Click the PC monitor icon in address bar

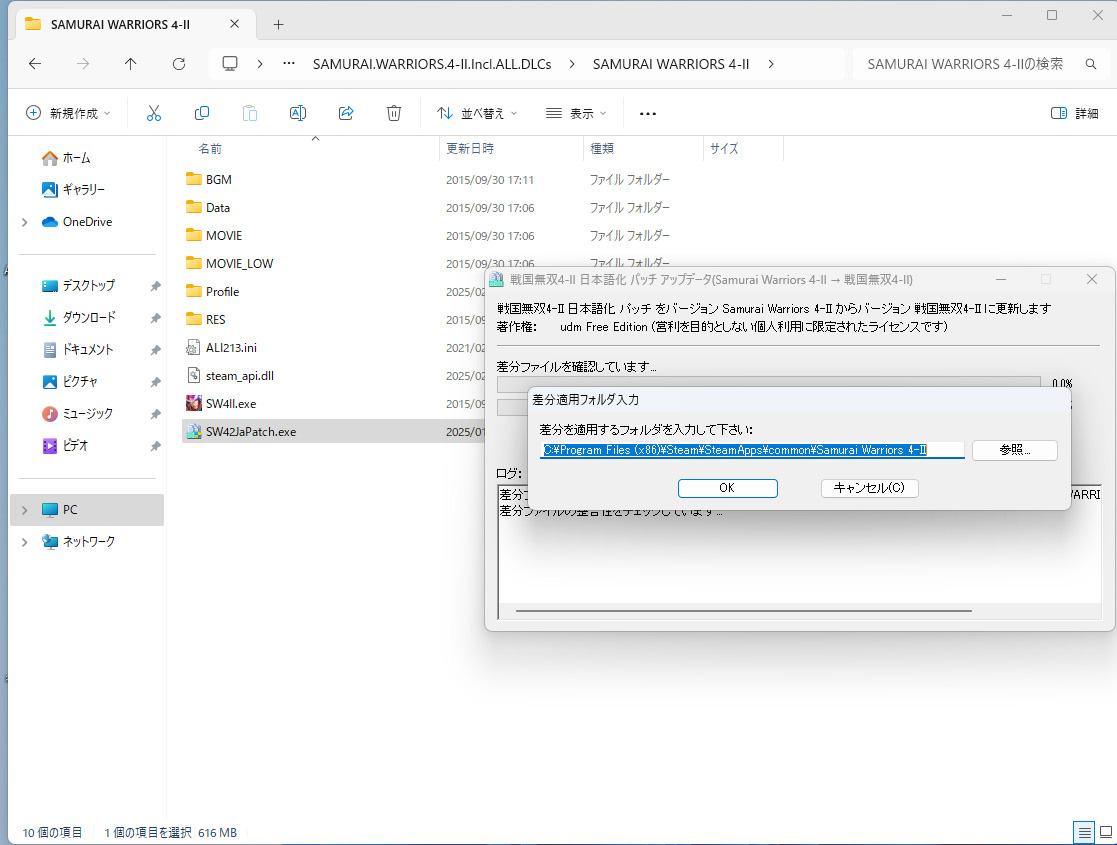[230, 64]
